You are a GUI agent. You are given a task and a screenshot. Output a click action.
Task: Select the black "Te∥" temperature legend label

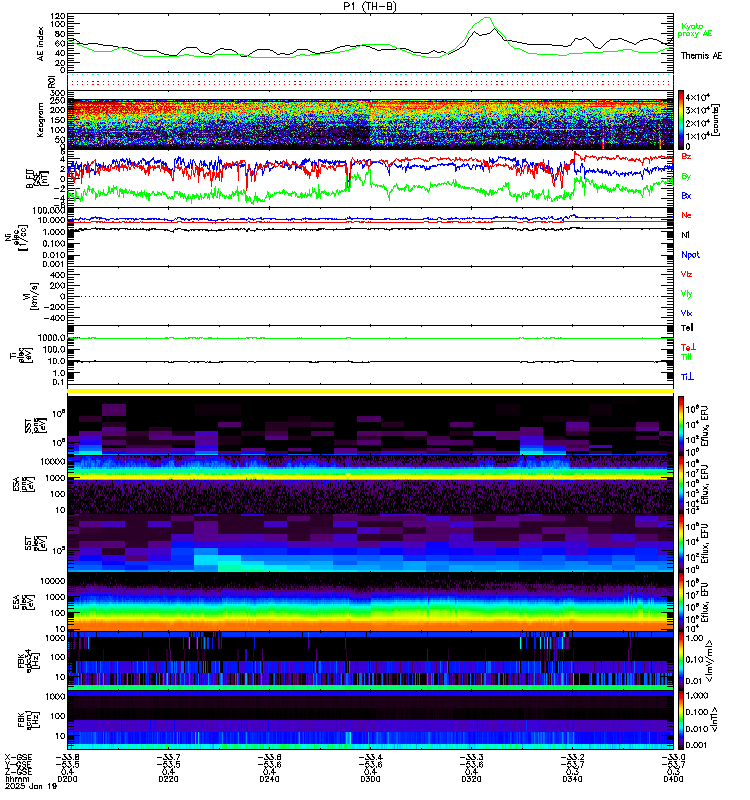(687, 328)
